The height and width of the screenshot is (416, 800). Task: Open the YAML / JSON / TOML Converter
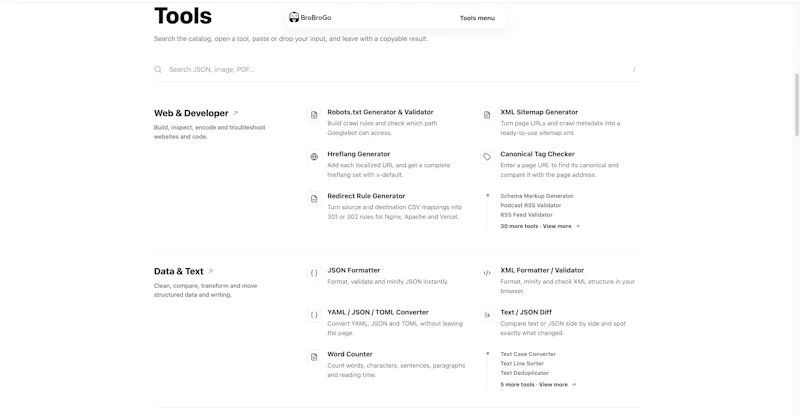(378, 312)
